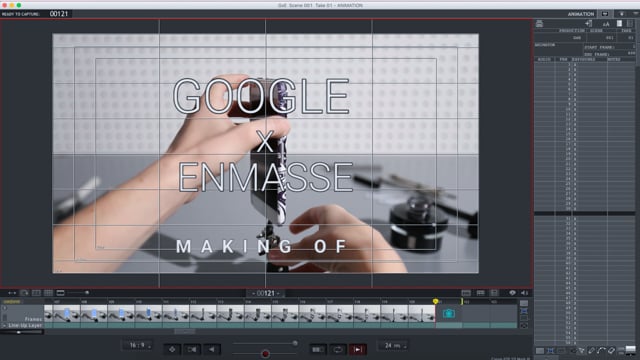Open the Cinematography workspace icon in the top bar
Image resolution: width=640 pixels, height=360 pixels.
click(621, 13)
